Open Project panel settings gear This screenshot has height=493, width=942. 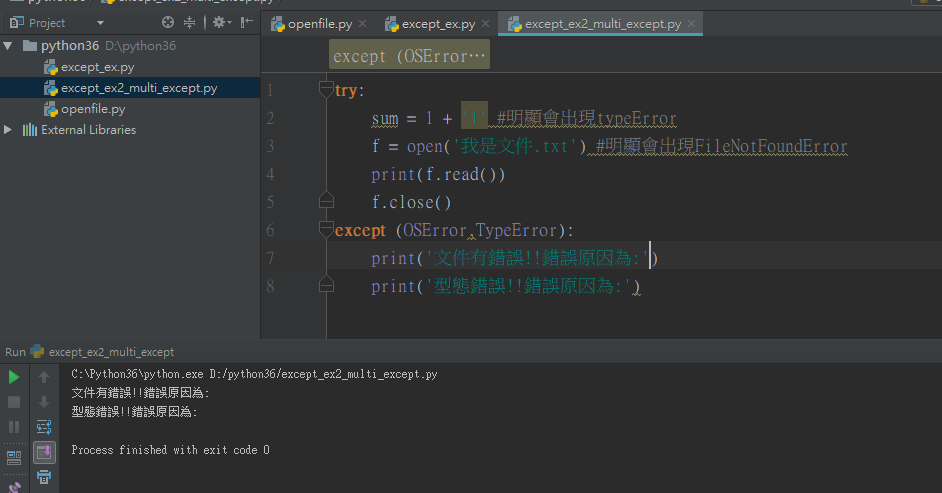pyautogui.click(x=221, y=23)
